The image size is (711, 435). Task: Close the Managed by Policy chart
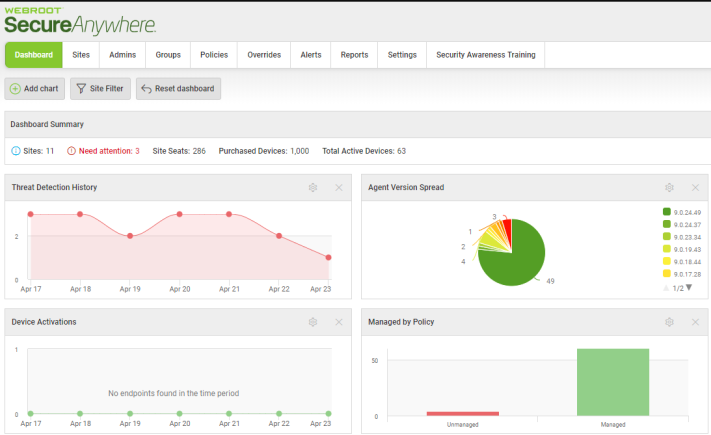(695, 322)
